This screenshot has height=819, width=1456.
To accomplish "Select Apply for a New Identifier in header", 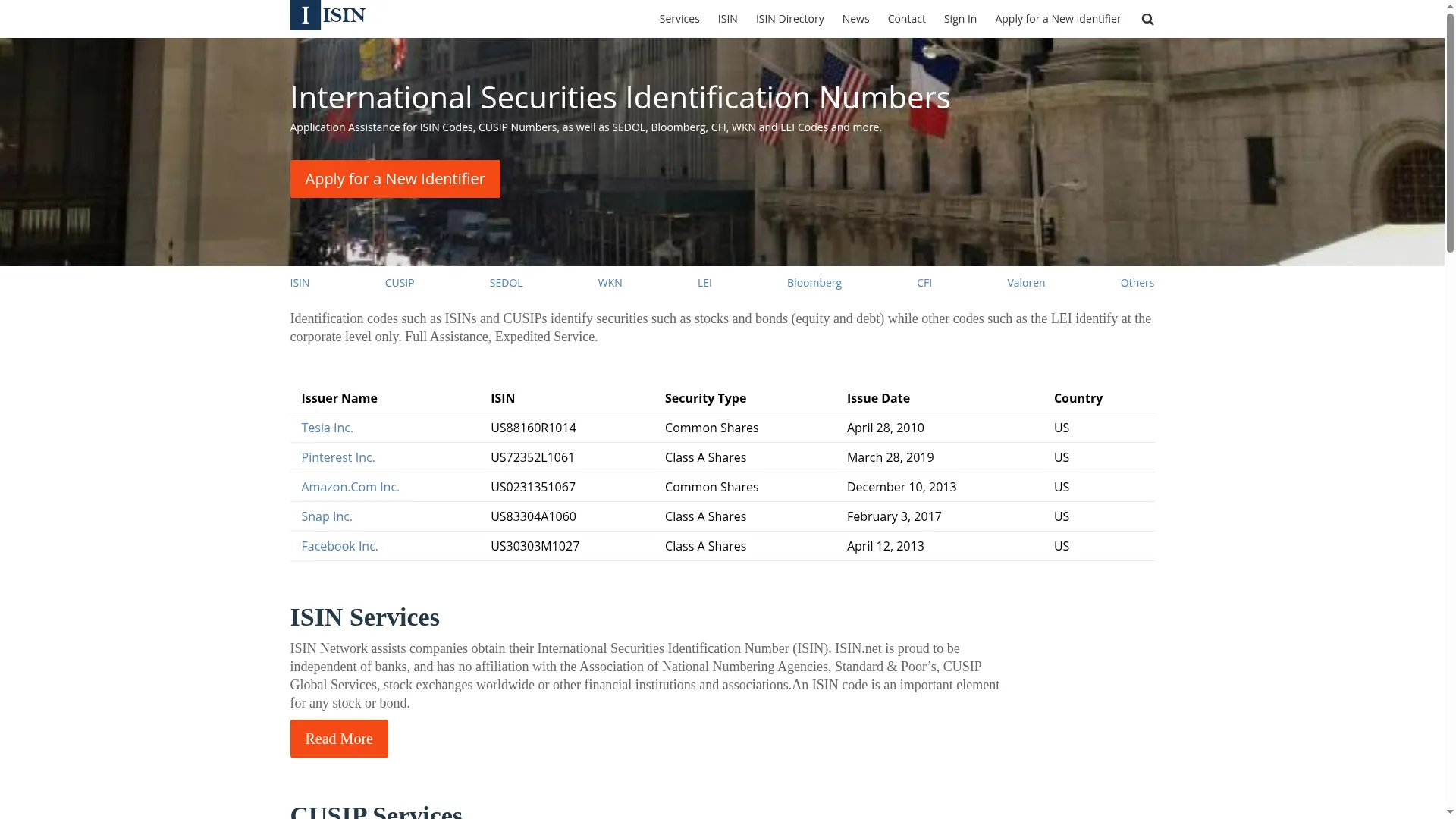I will click(1057, 19).
